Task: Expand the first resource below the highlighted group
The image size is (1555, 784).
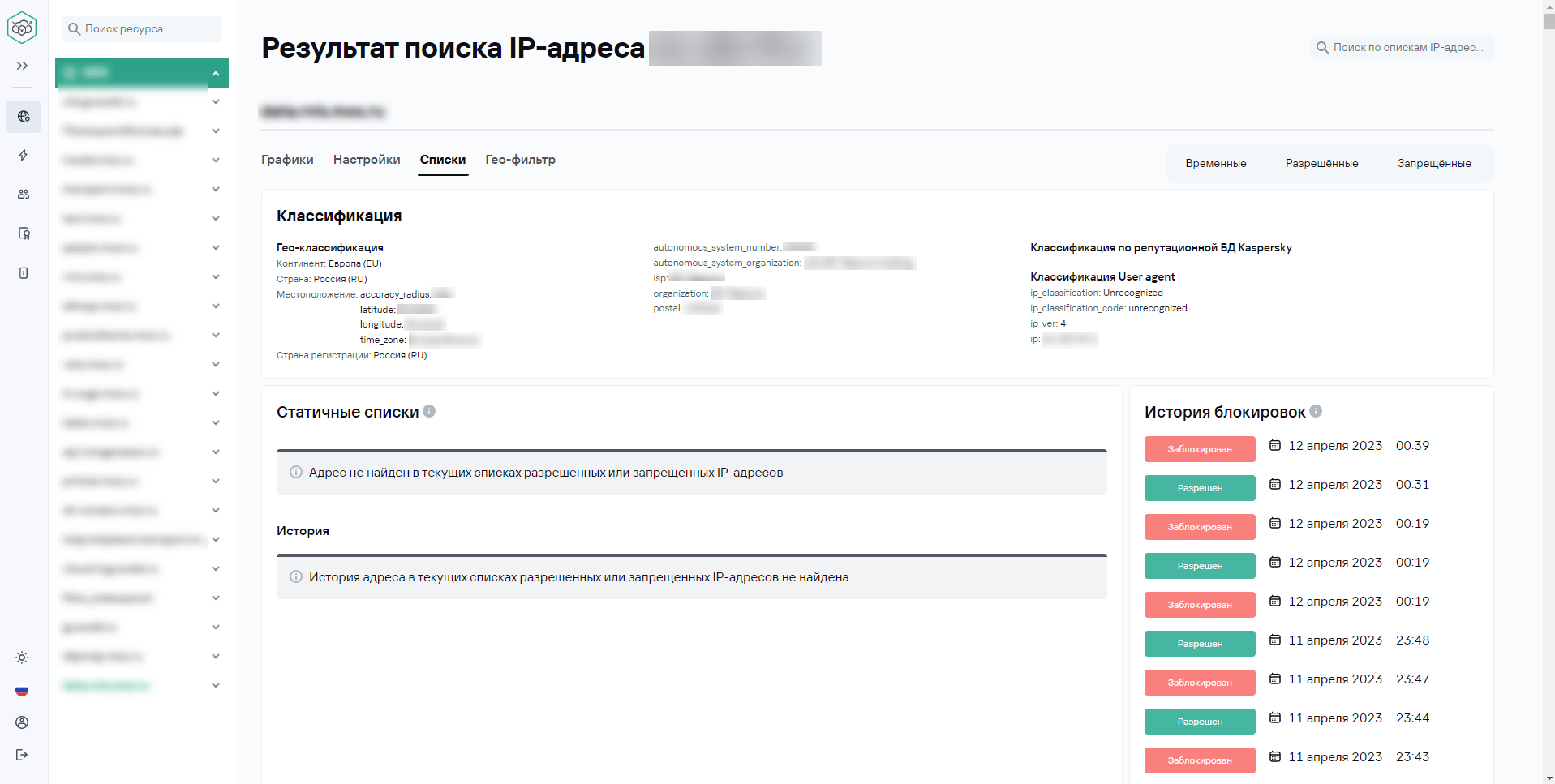Action: 215,101
